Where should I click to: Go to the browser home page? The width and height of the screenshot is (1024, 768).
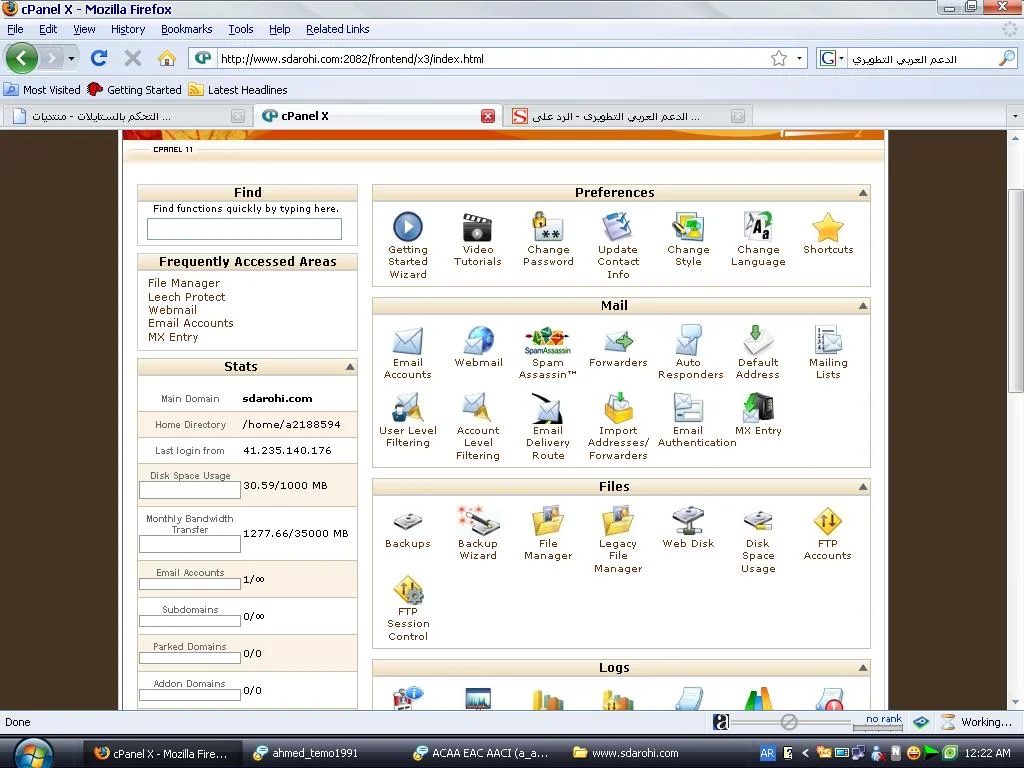[x=167, y=59]
